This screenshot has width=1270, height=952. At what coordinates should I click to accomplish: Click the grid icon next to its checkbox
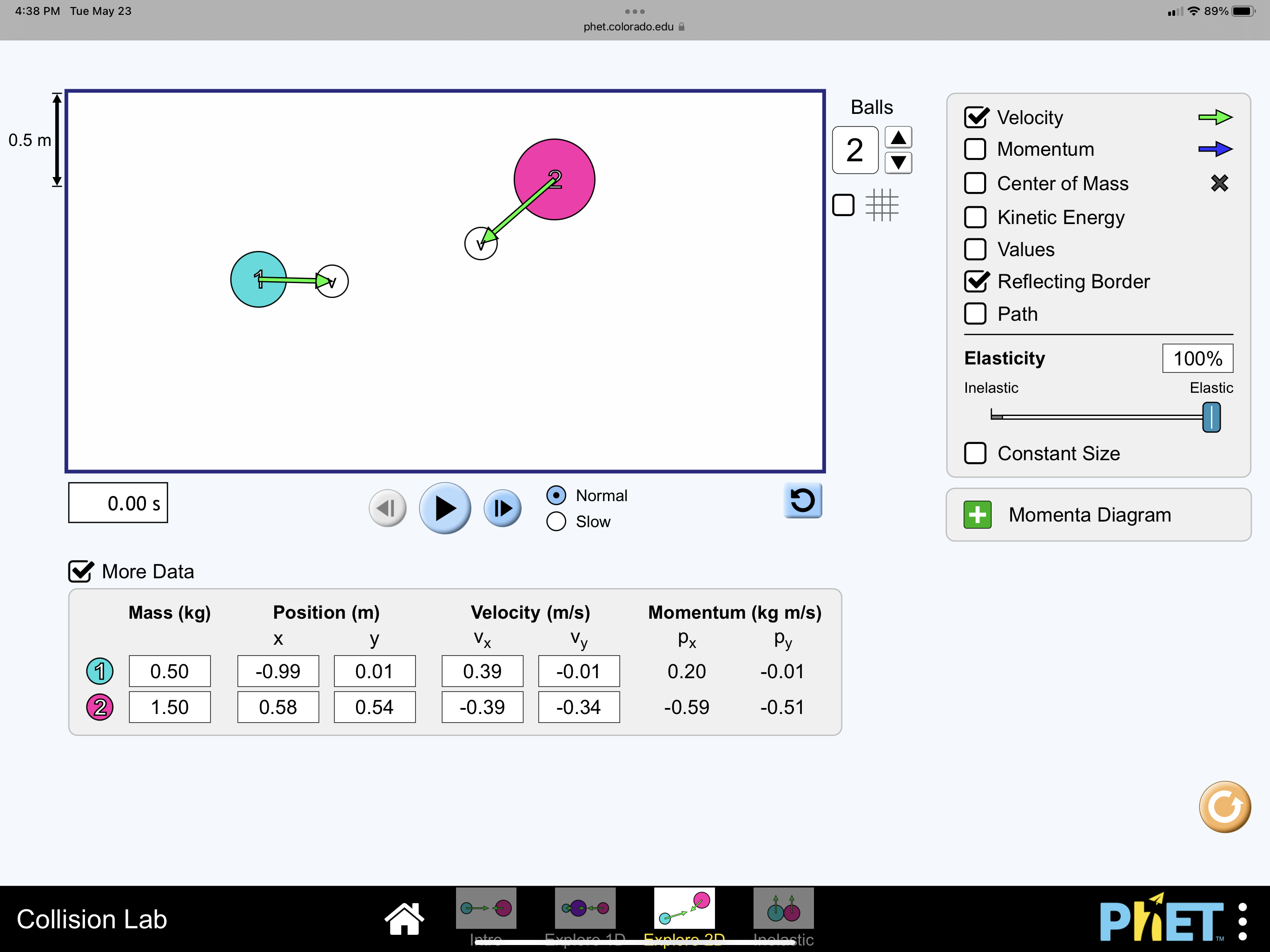pyautogui.click(x=882, y=205)
